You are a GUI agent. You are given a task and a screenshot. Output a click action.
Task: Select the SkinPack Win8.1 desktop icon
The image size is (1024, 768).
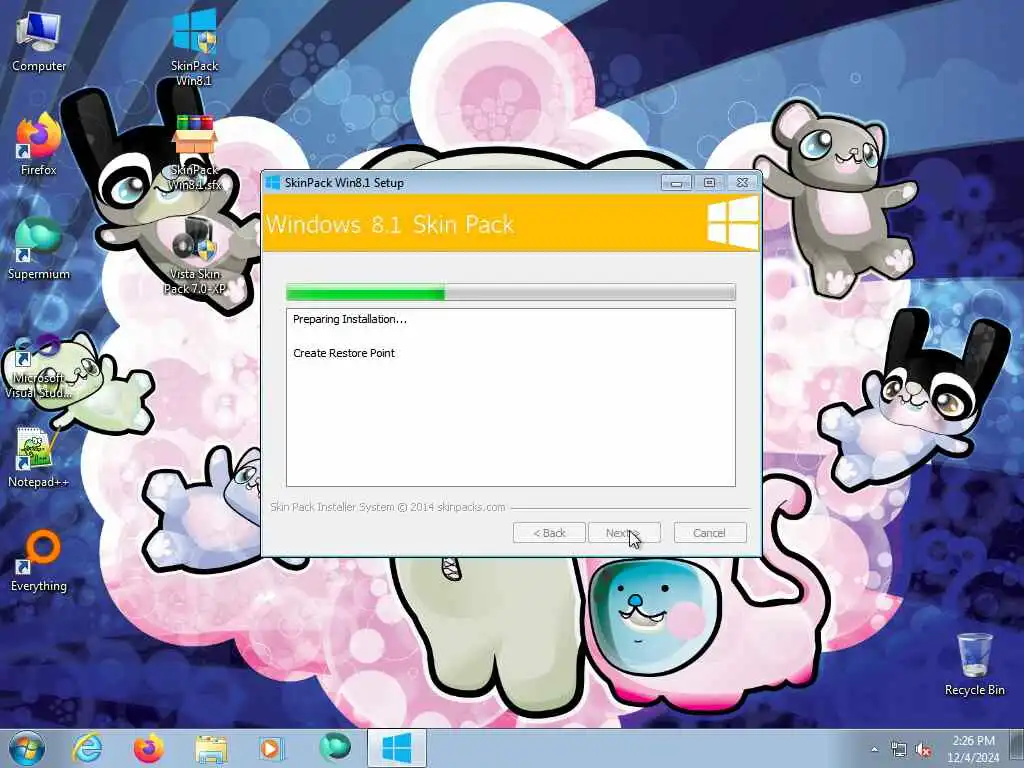[x=194, y=47]
